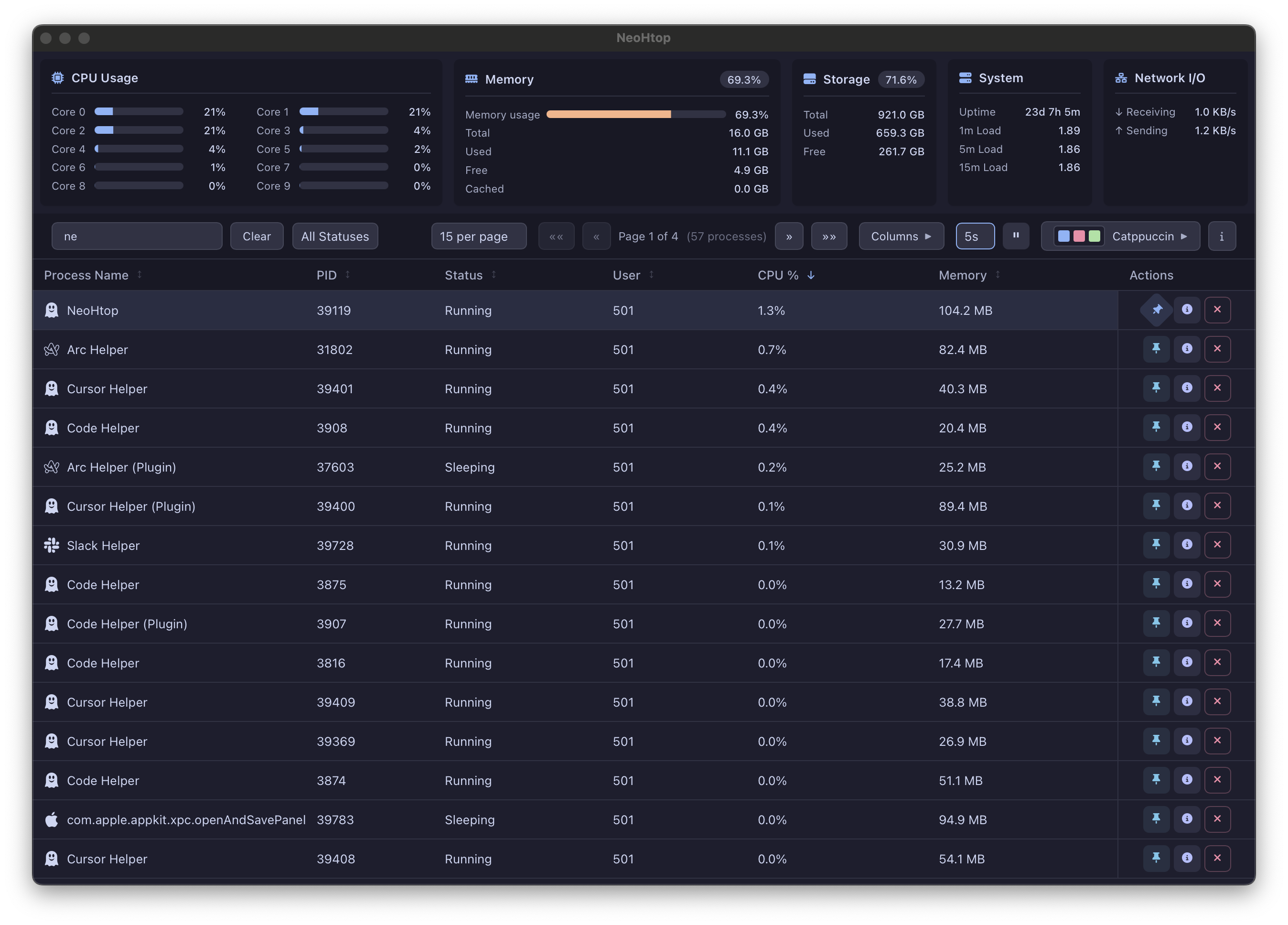Click the Core 0 usage bar

[x=139, y=111]
